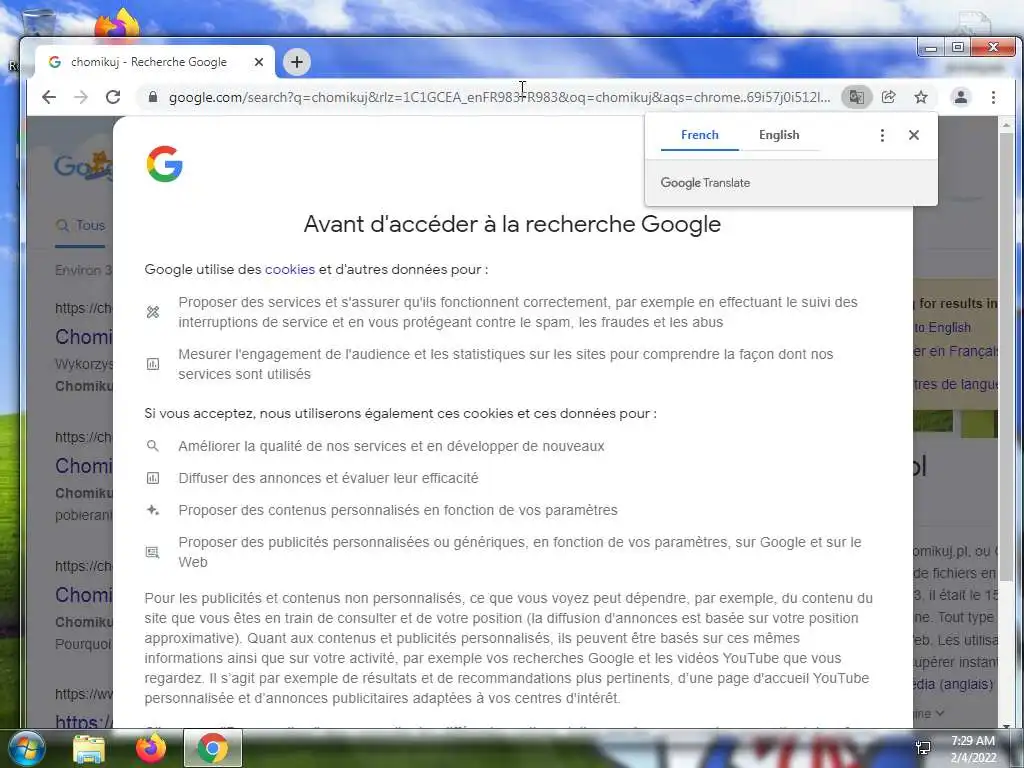The image size is (1024, 768).
Task: Close the Google Translate popup
Action: (x=914, y=135)
